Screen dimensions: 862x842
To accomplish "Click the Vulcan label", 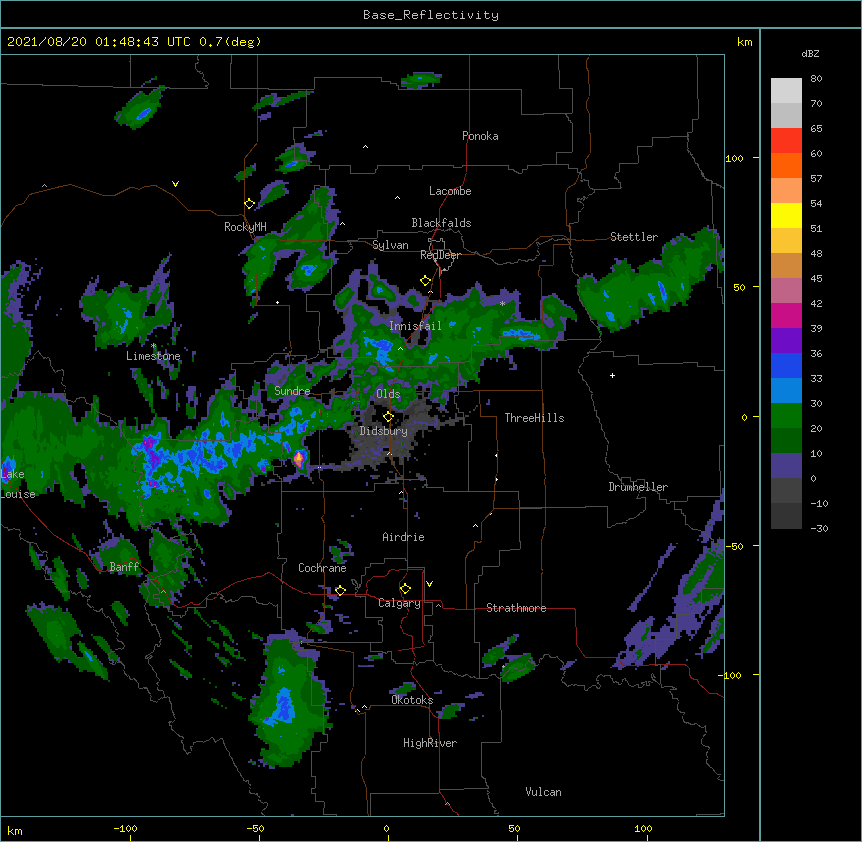I will 543,792.
